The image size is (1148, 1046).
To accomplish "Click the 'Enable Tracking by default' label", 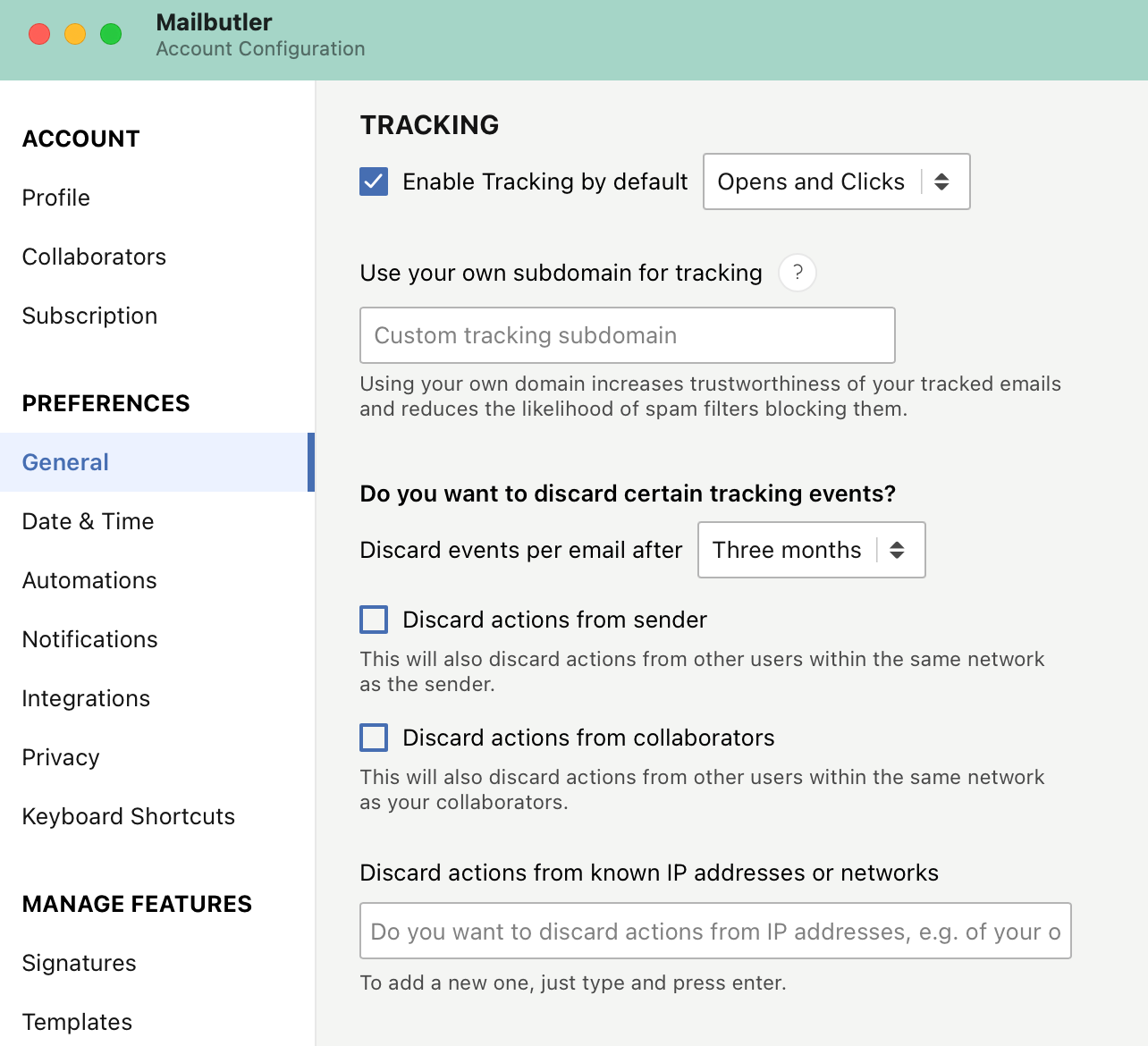I will pyautogui.click(x=545, y=181).
